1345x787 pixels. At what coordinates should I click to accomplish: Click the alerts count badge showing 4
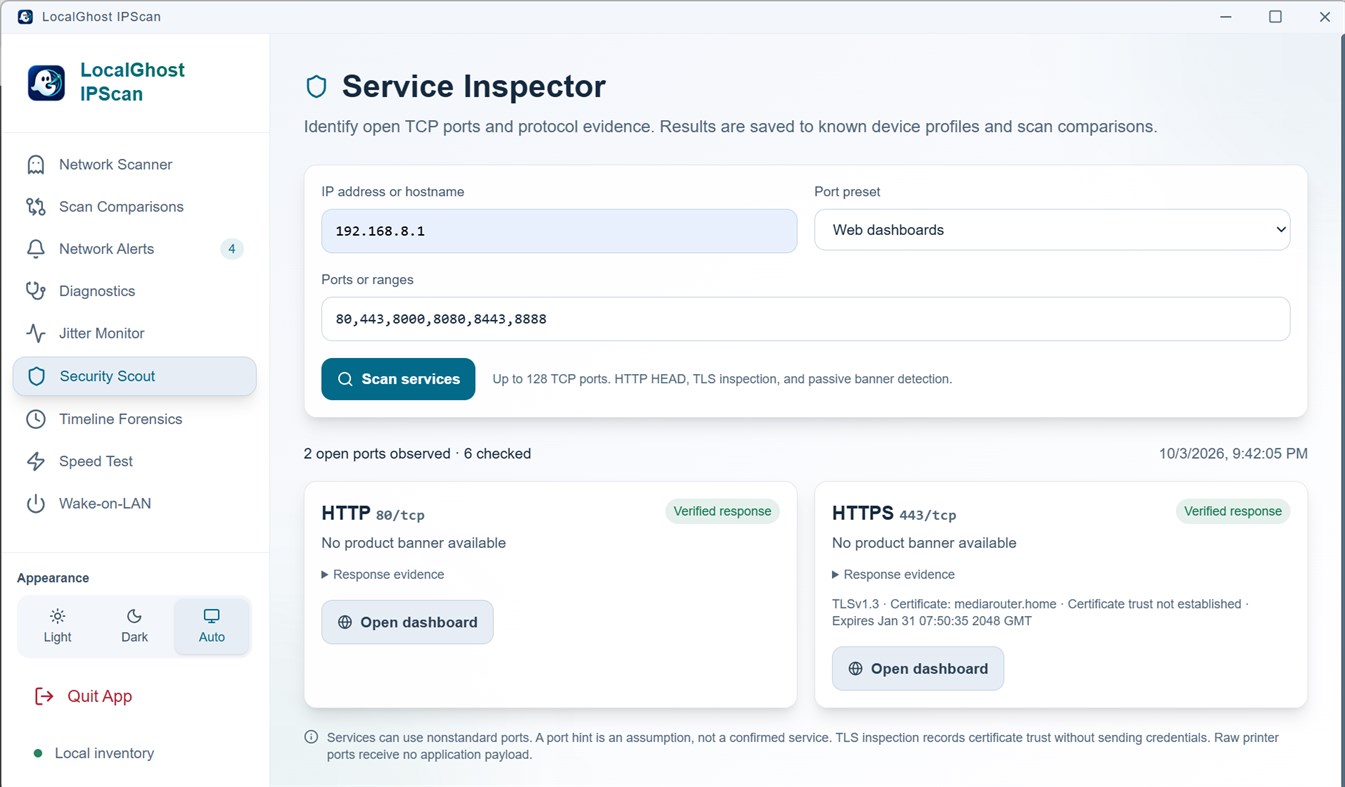pos(231,249)
